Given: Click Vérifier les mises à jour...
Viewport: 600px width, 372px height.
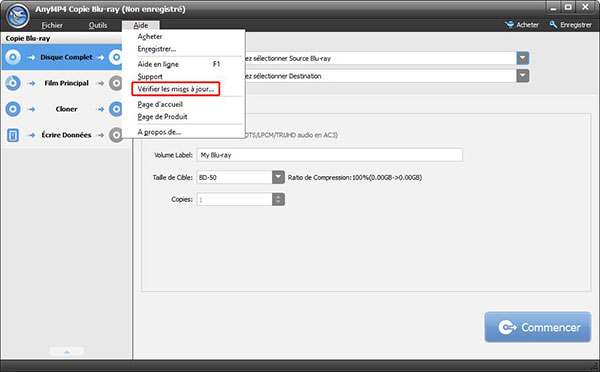Looking at the screenshot, I should (x=176, y=89).
